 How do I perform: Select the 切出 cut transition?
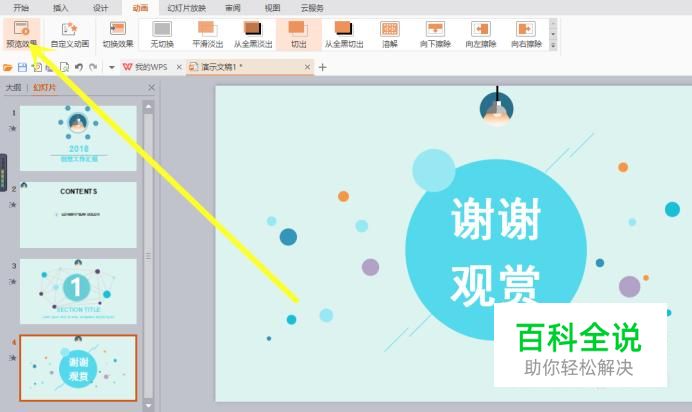click(x=299, y=34)
